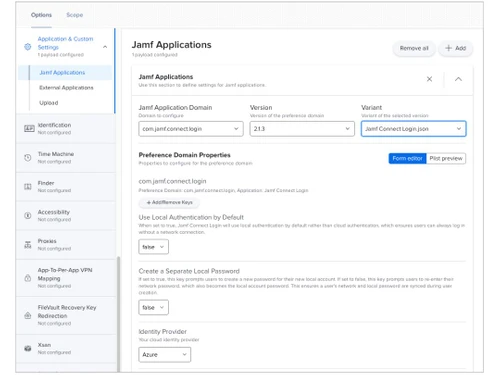Select External Applications in the sidebar
500x375 pixels.
point(66,88)
